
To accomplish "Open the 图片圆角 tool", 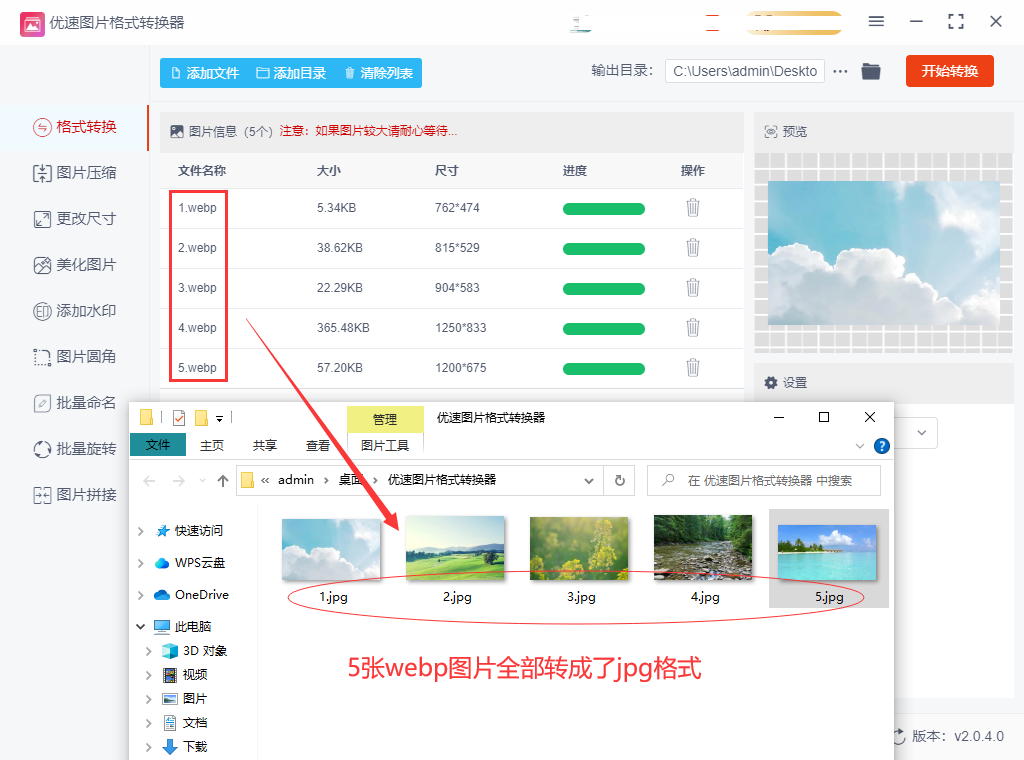I will pos(74,357).
